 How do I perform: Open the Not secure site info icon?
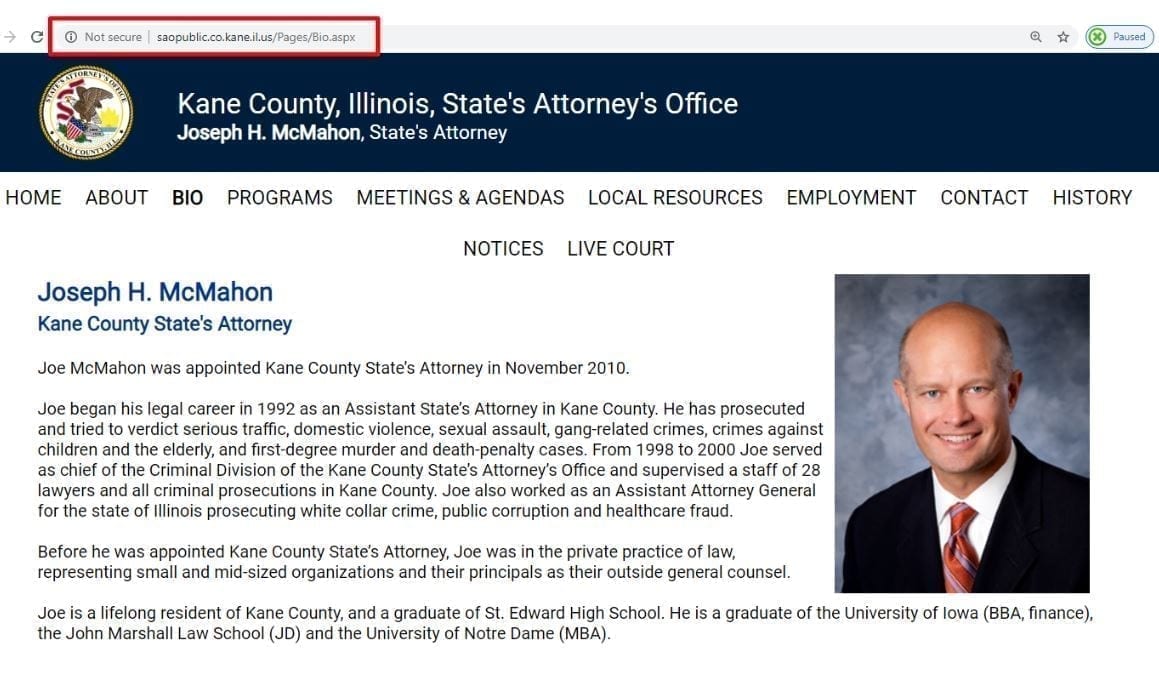coord(71,37)
